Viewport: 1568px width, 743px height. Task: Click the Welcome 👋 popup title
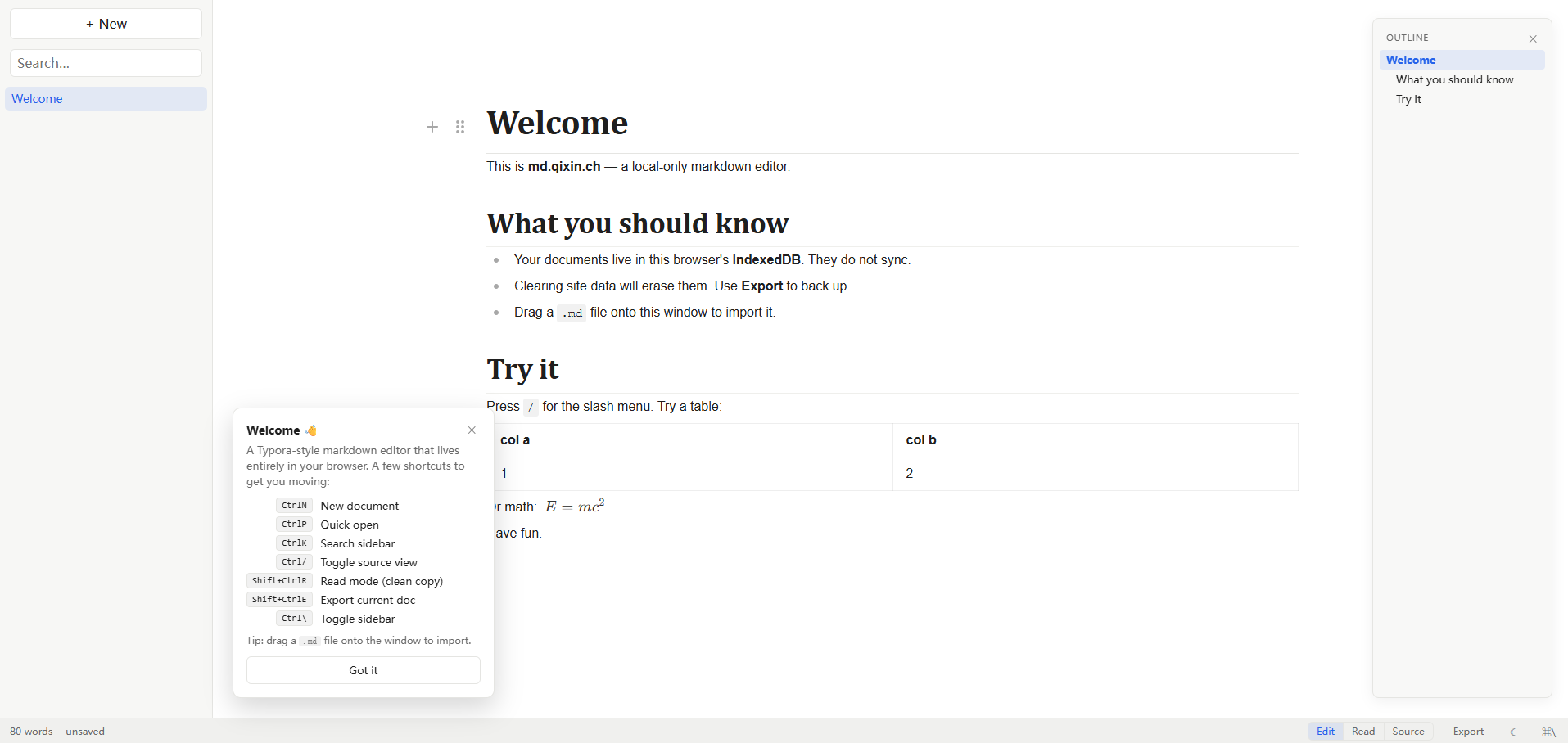[x=282, y=430]
